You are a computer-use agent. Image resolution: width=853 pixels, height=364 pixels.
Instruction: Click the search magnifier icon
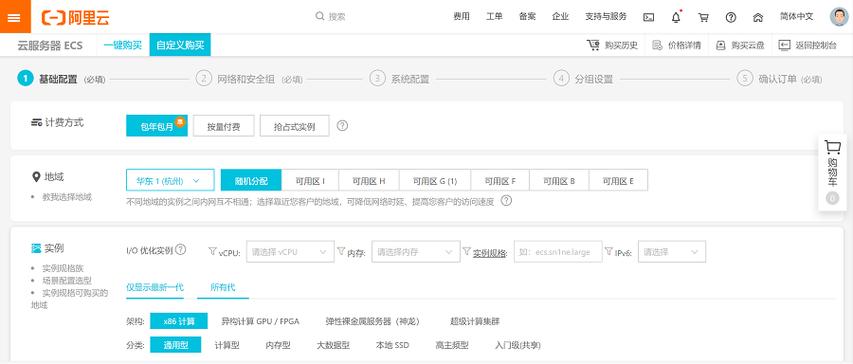coord(320,16)
